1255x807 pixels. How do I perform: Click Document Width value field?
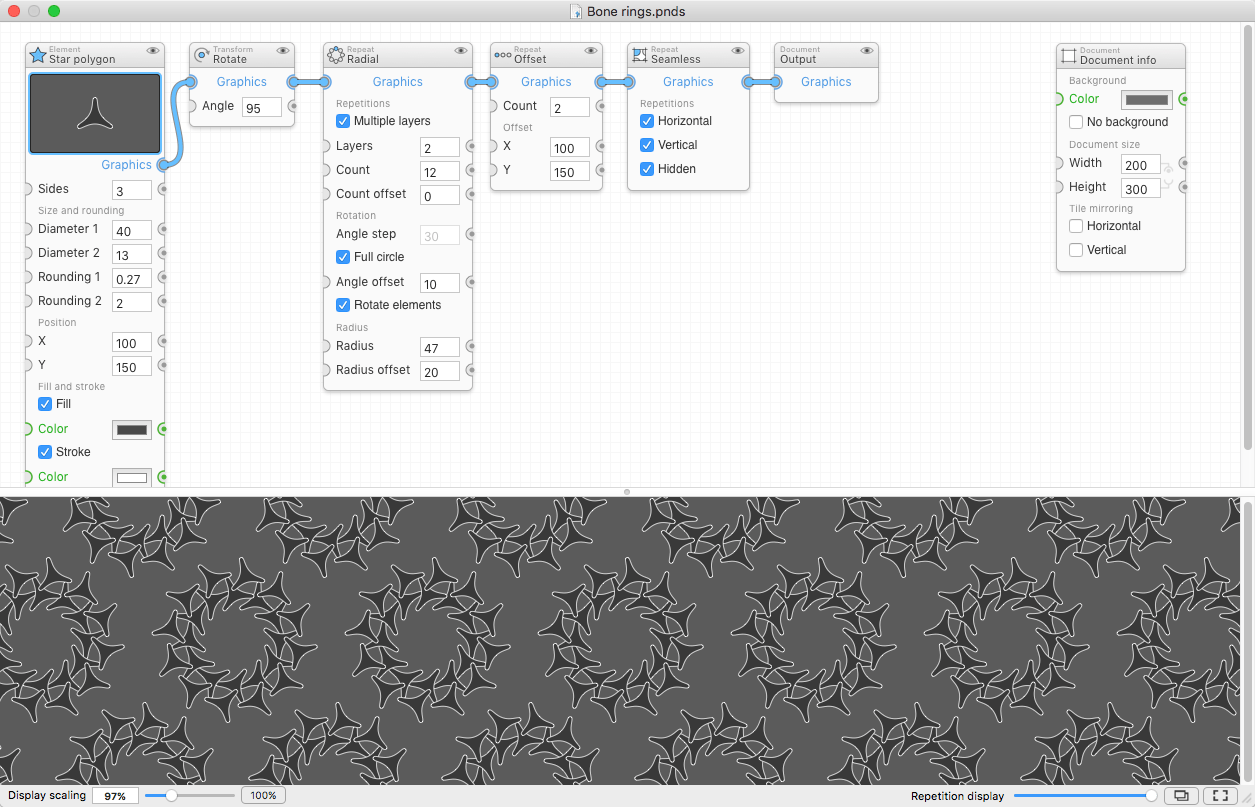click(x=1141, y=164)
